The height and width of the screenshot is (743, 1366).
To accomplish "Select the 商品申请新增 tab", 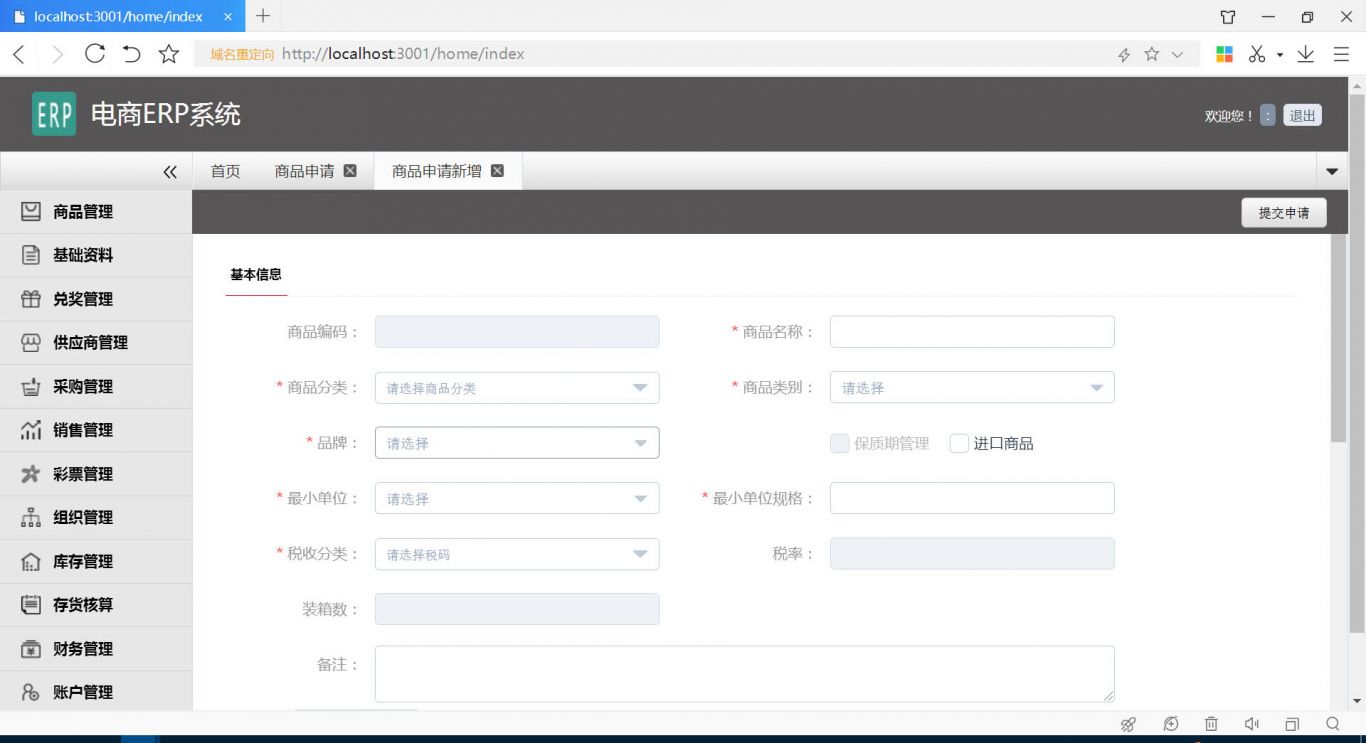I will (437, 171).
